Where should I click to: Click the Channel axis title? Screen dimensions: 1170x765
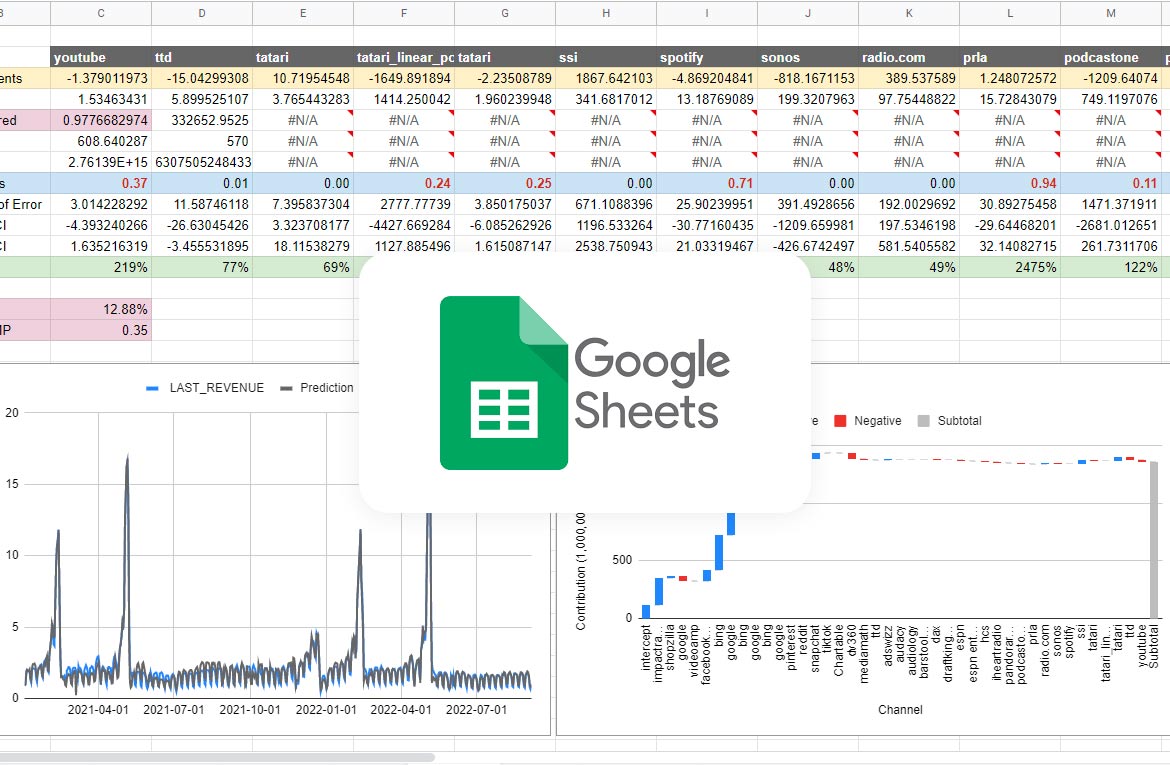click(x=900, y=709)
